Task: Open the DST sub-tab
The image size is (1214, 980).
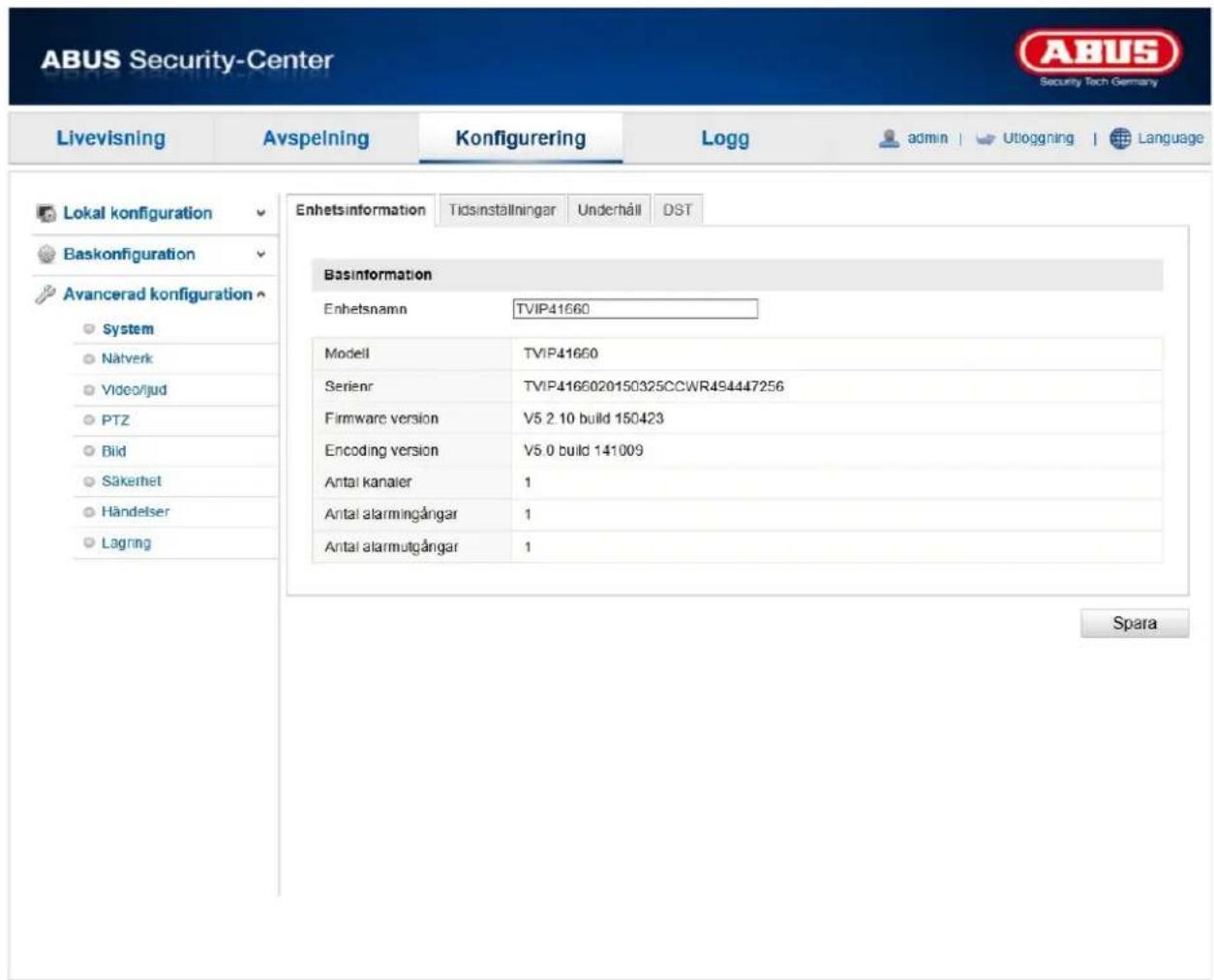Action: 678,210
